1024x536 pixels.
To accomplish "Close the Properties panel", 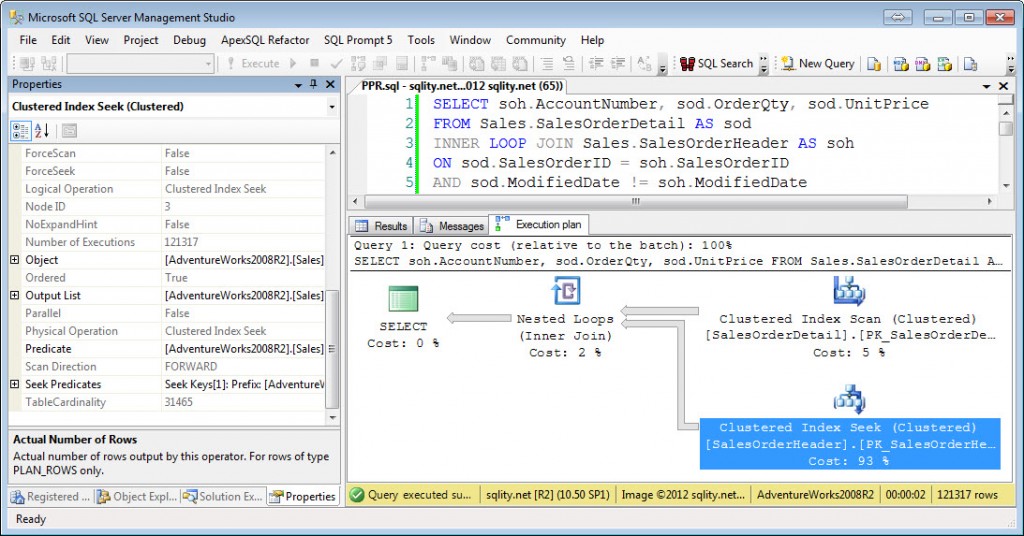I will 329,85.
